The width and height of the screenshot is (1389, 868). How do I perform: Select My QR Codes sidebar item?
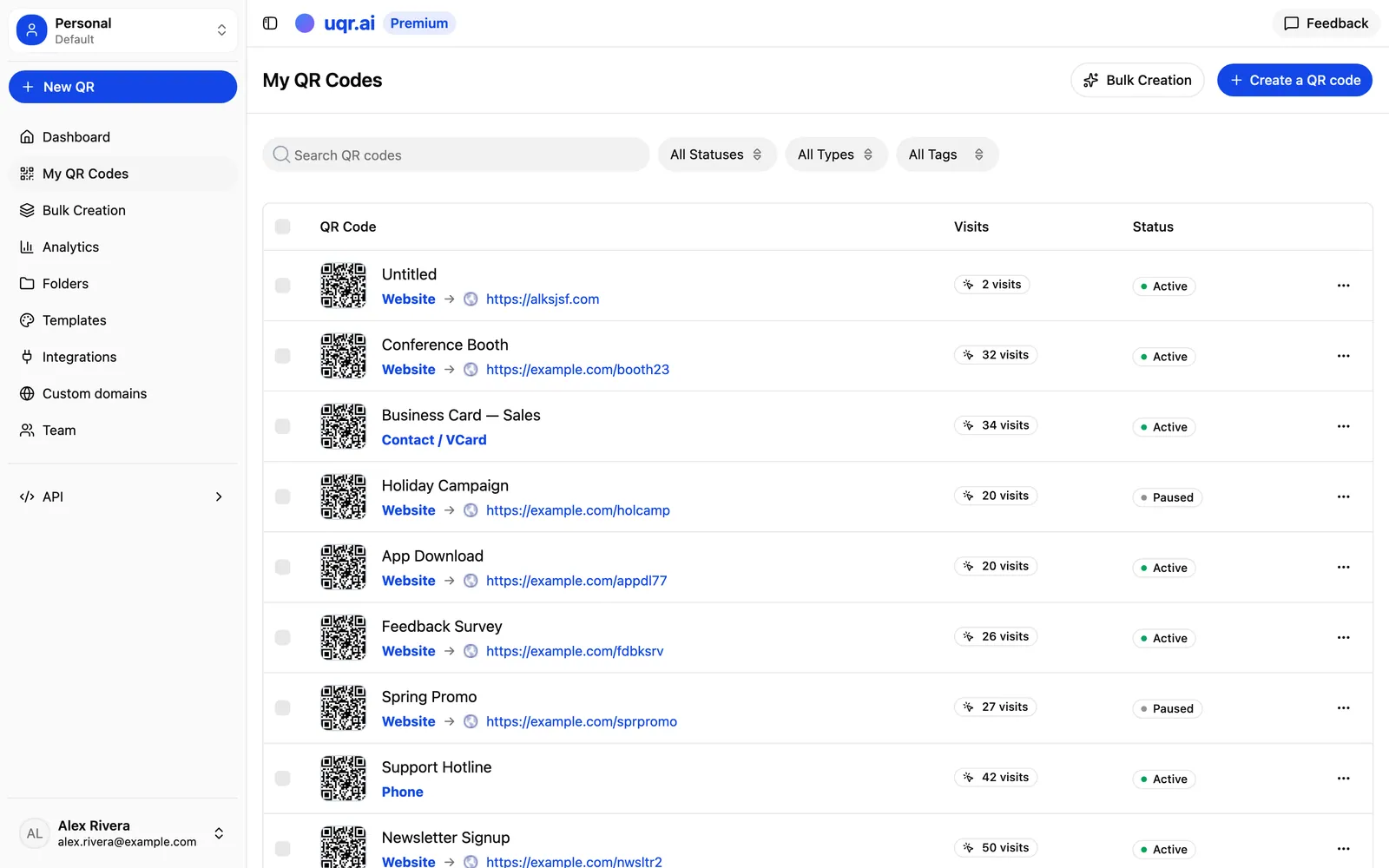(122, 174)
